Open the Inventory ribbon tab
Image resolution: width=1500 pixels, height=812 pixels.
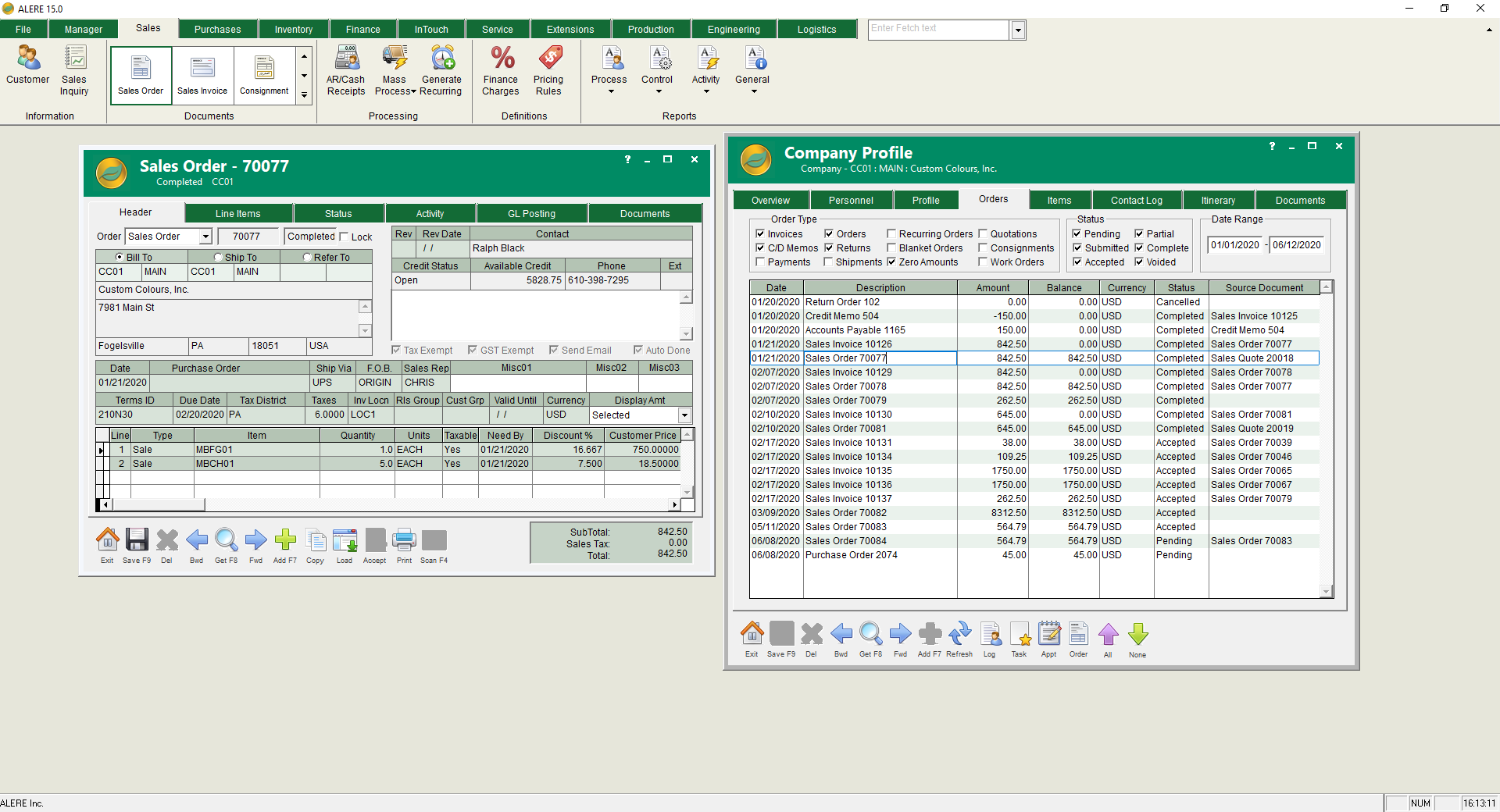point(294,30)
